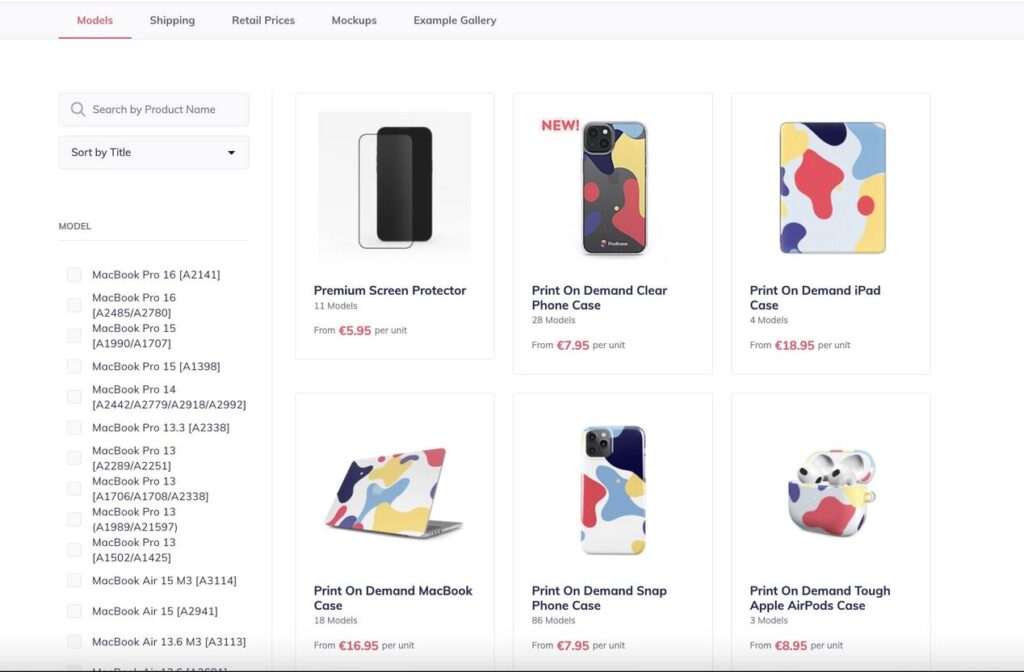Check the MacBook Air 15 [A2941] box

[x=74, y=611]
